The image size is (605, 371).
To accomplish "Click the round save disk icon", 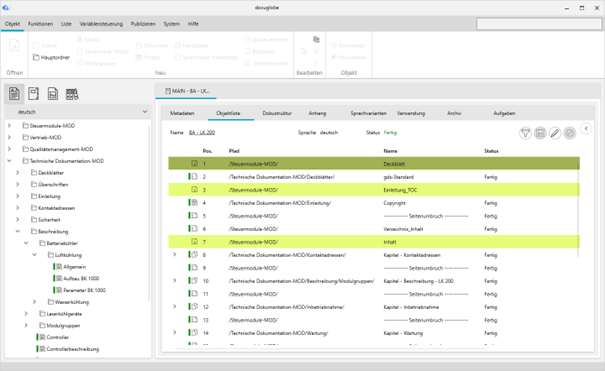I will pos(540,133).
